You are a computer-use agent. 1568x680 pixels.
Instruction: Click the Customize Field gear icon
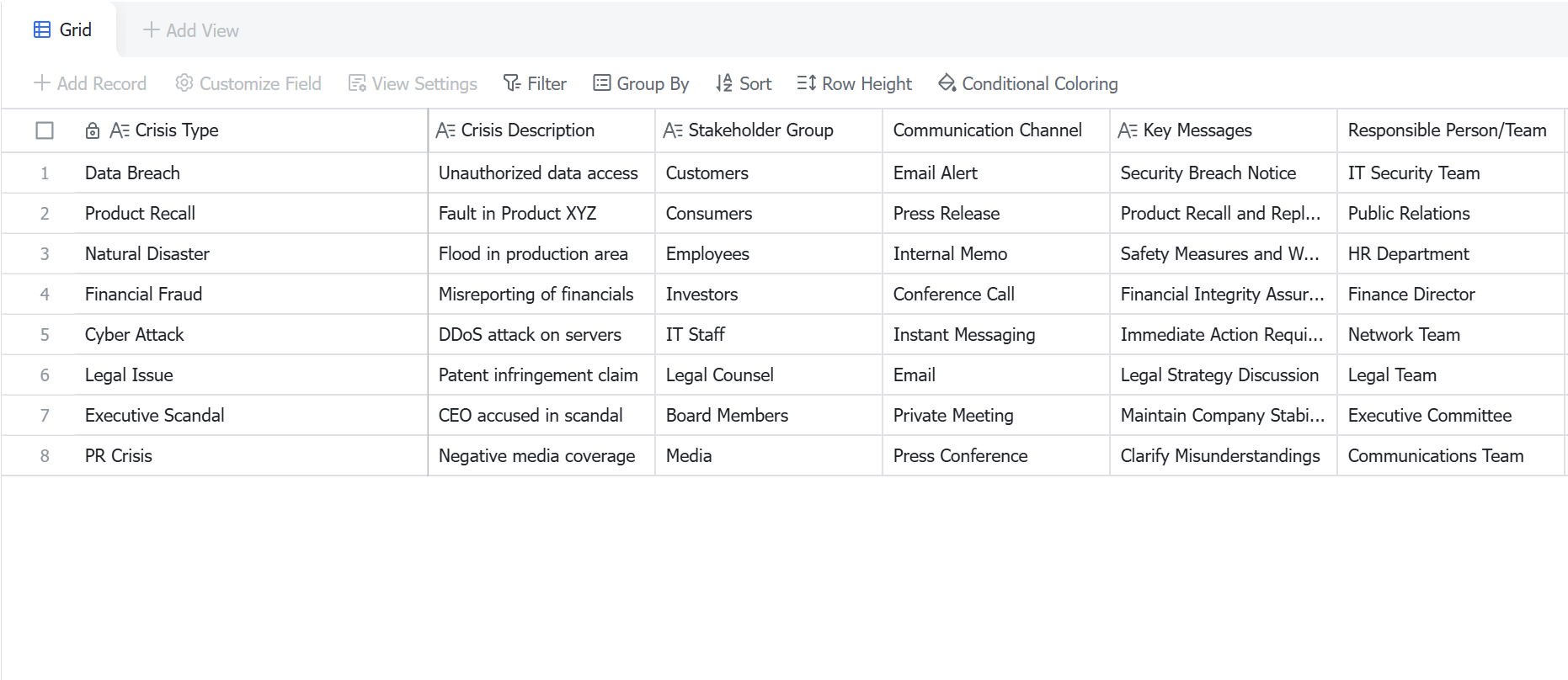[184, 83]
